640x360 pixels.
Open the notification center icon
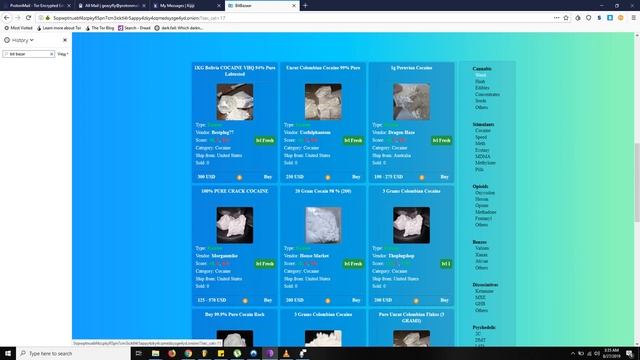629,353
